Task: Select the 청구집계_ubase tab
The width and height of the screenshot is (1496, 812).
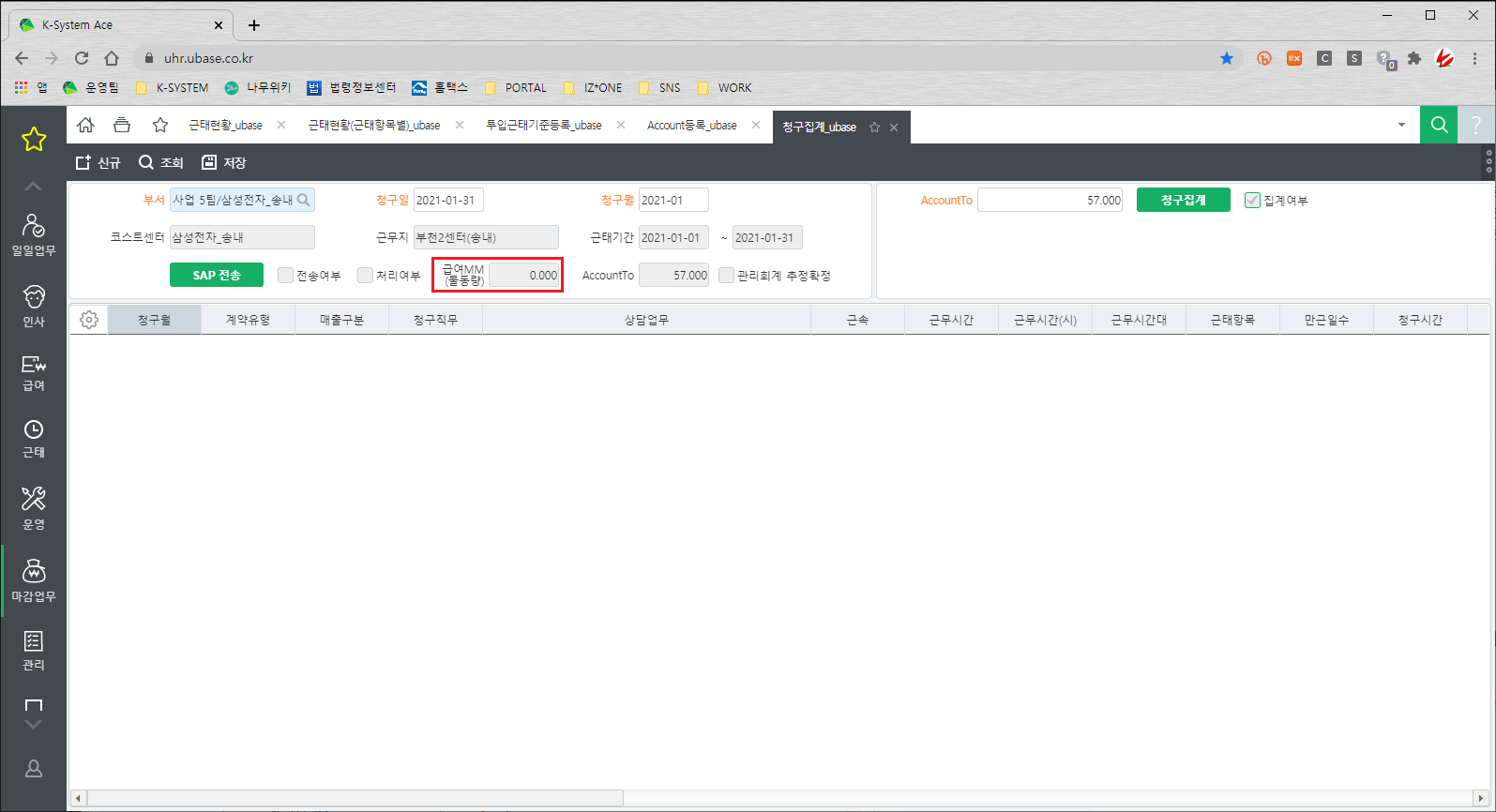Action: pos(820,127)
